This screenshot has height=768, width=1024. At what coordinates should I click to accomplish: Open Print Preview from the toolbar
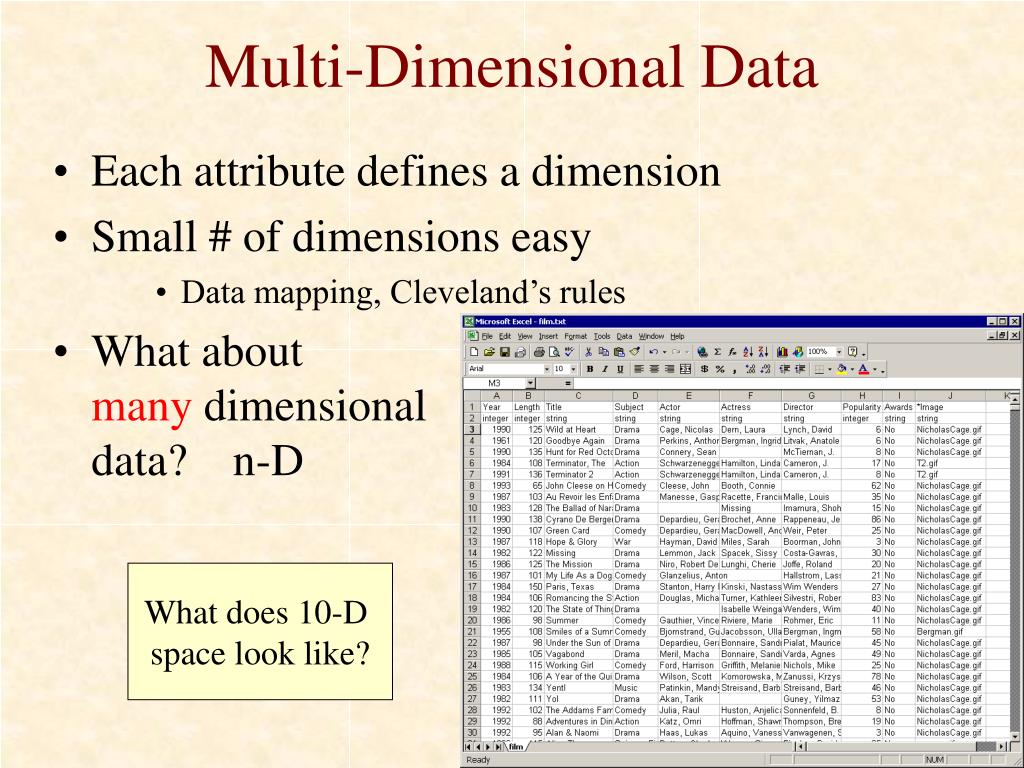[554, 352]
